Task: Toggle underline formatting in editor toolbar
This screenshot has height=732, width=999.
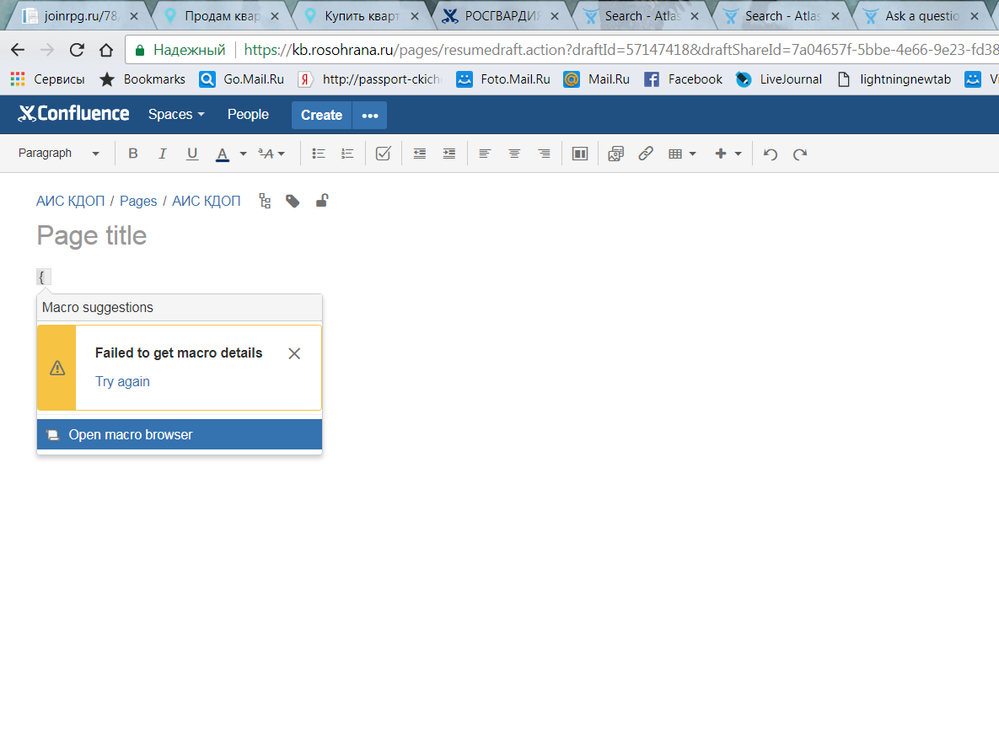Action: [192, 154]
